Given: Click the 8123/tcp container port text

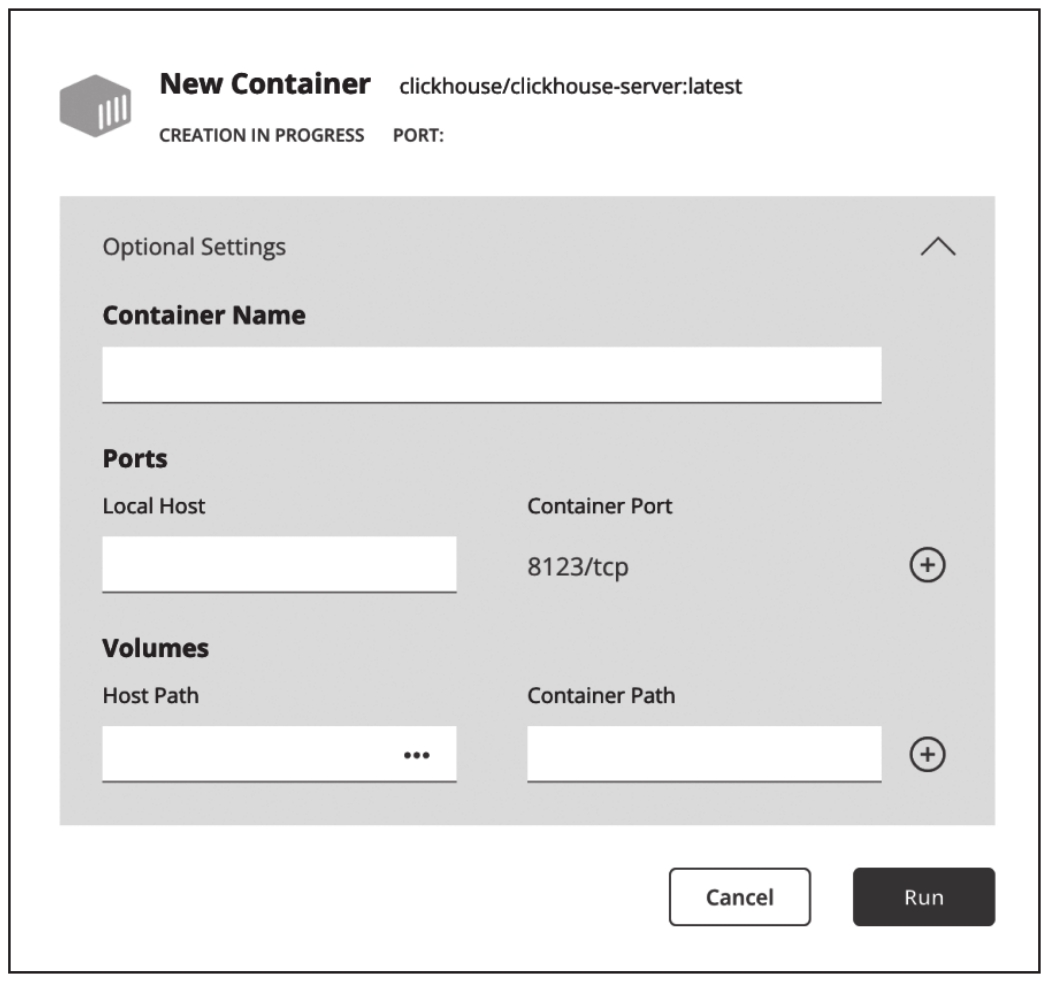Looking at the screenshot, I should coord(578,567).
